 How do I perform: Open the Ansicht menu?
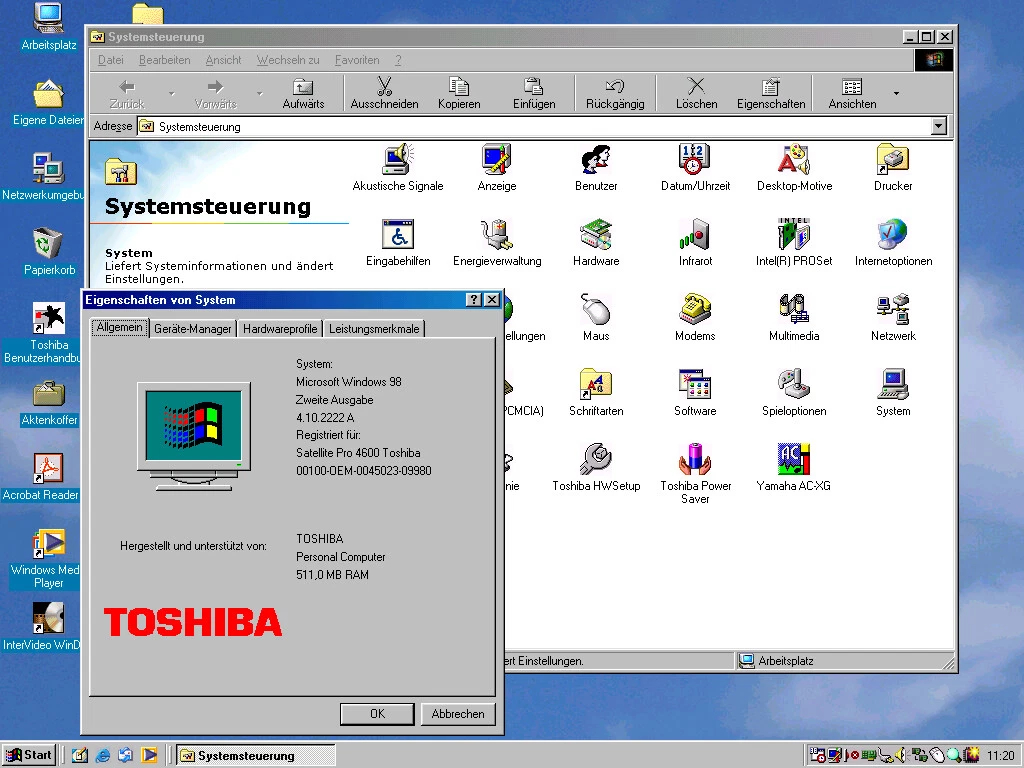point(223,60)
